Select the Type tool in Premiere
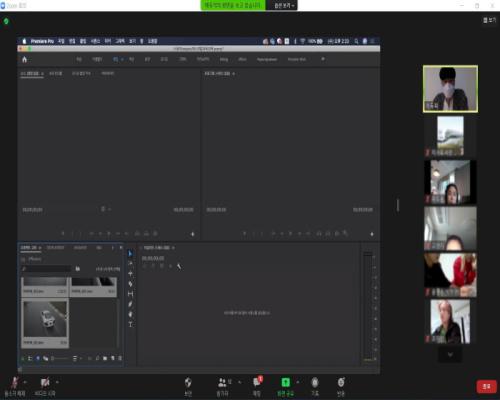The width and height of the screenshot is (500, 400). coord(130,324)
